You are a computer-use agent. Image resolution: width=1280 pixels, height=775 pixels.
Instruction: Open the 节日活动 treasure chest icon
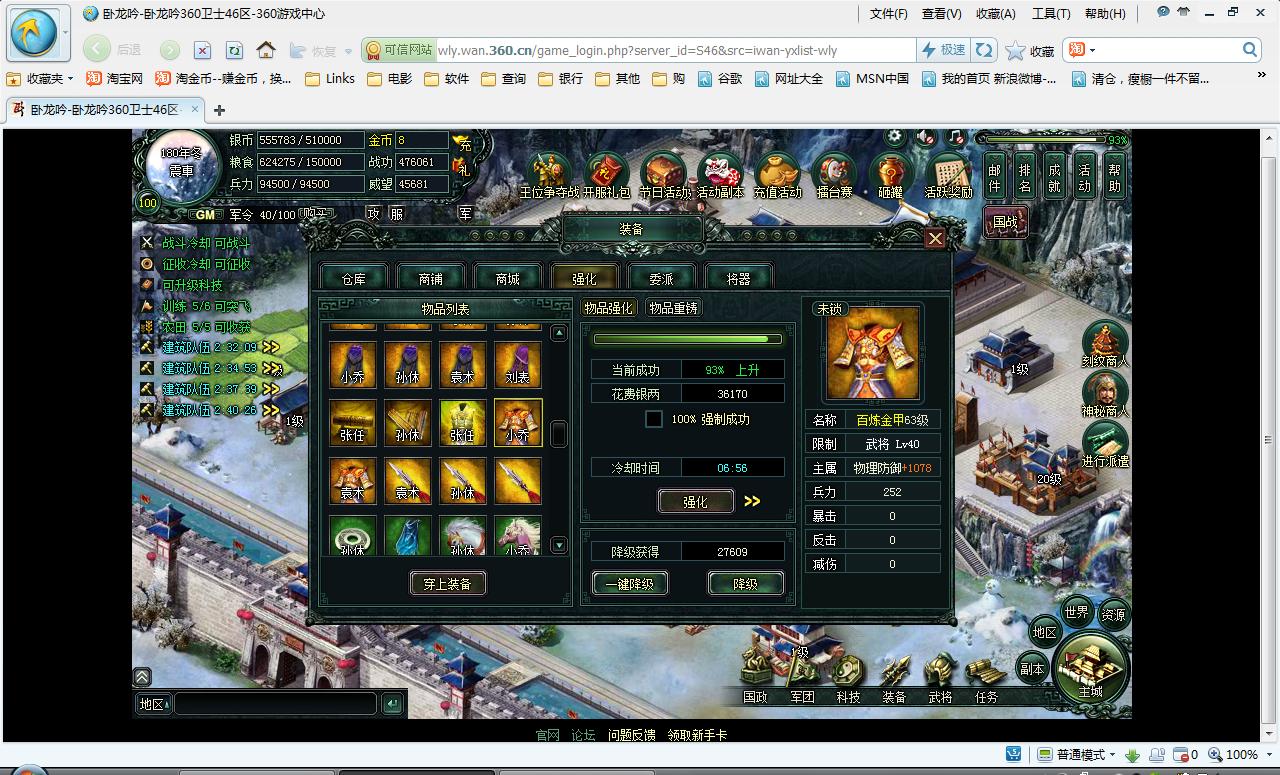coord(664,172)
